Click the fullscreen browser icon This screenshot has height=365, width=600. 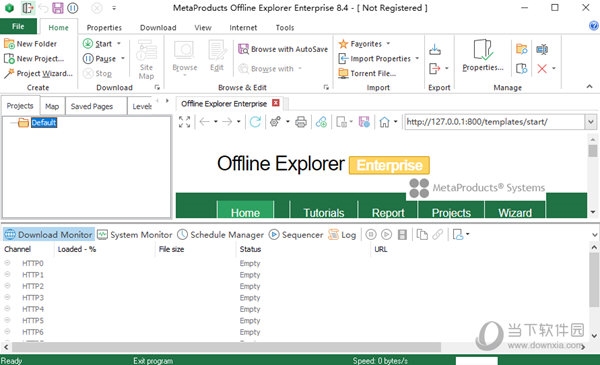184,122
